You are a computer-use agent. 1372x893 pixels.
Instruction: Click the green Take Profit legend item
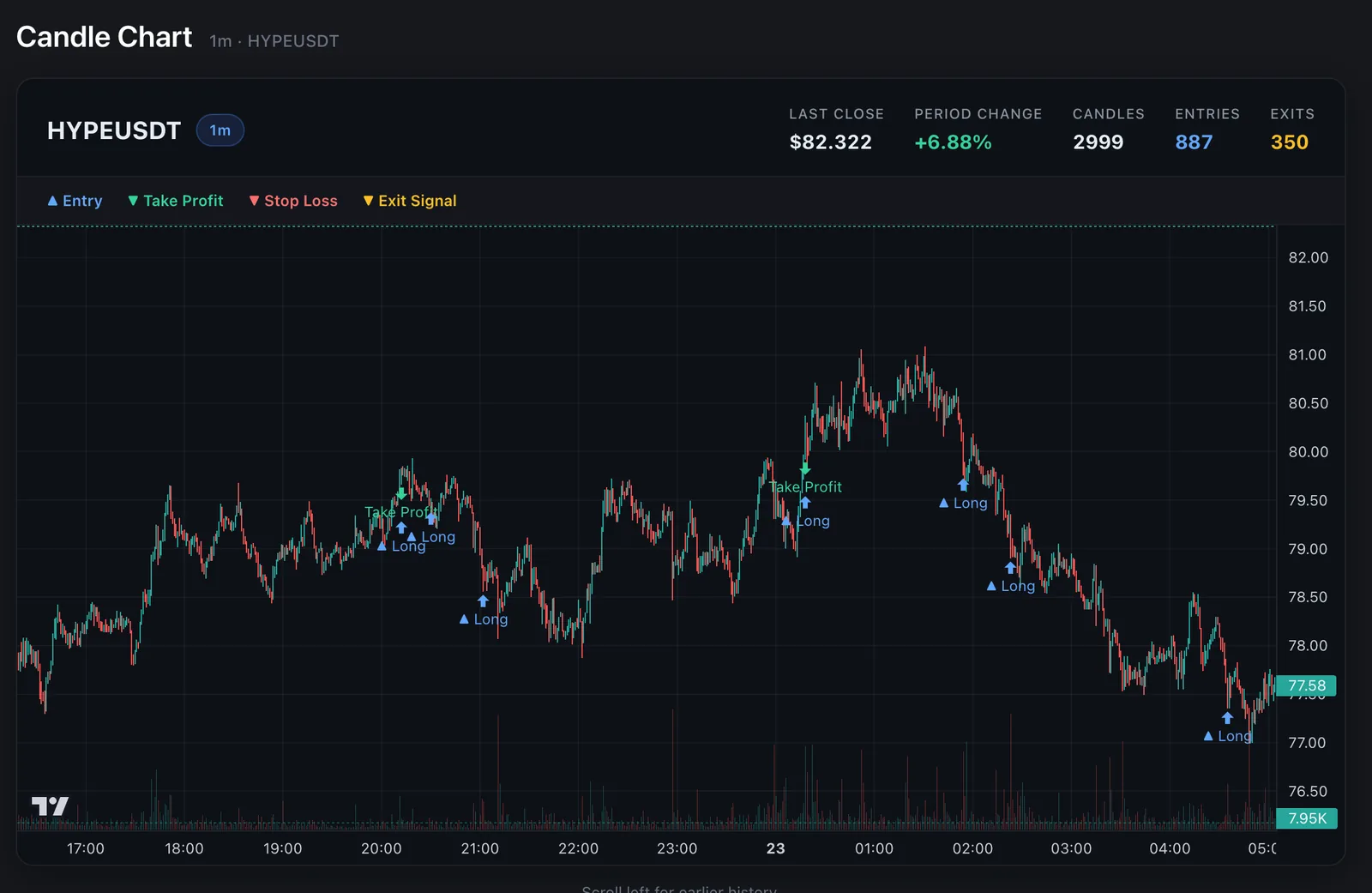[x=176, y=201]
